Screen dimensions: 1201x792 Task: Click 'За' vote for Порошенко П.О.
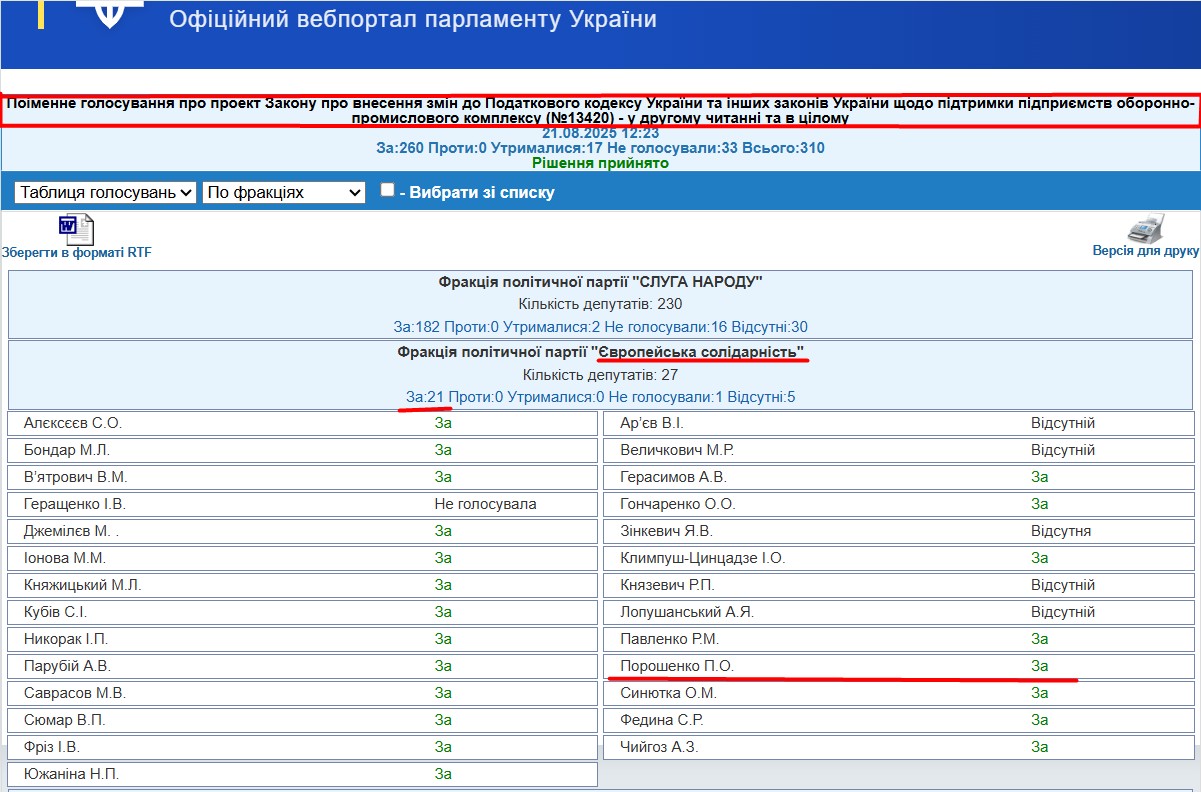click(1040, 666)
